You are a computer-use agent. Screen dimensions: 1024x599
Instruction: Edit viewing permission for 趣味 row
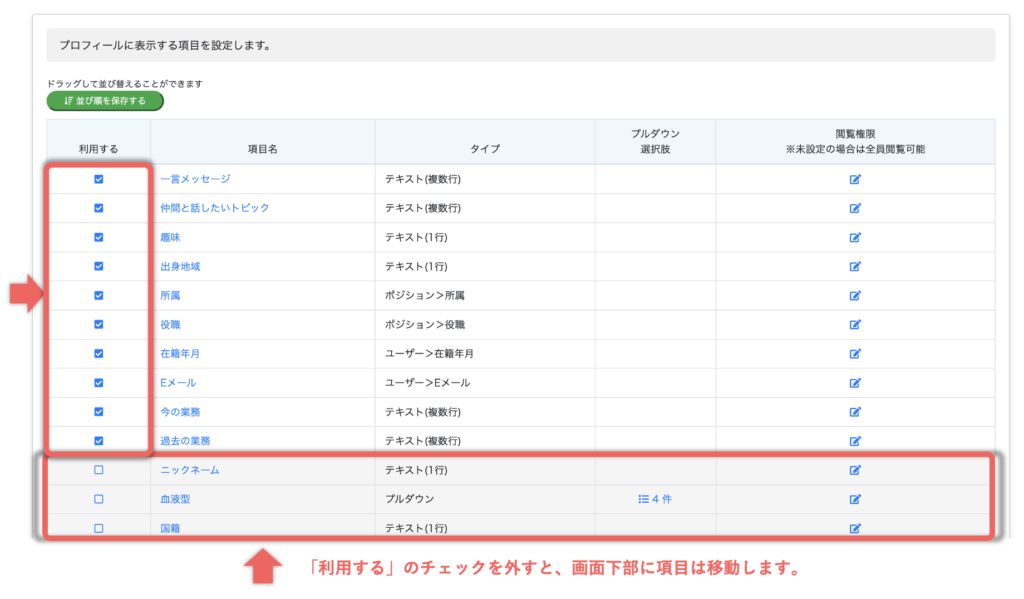pyautogui.click(x=855, y=237)
